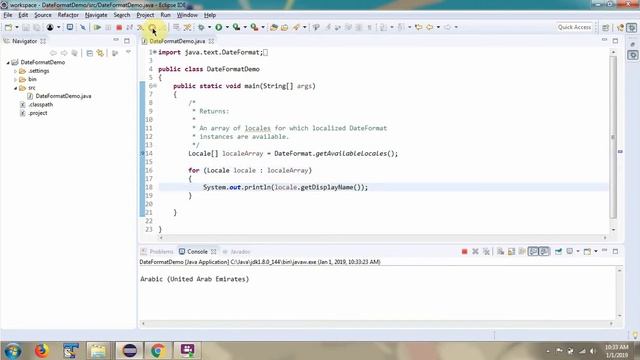
Task: Select the .classpath file in Navigator
Action: point(40,105)
